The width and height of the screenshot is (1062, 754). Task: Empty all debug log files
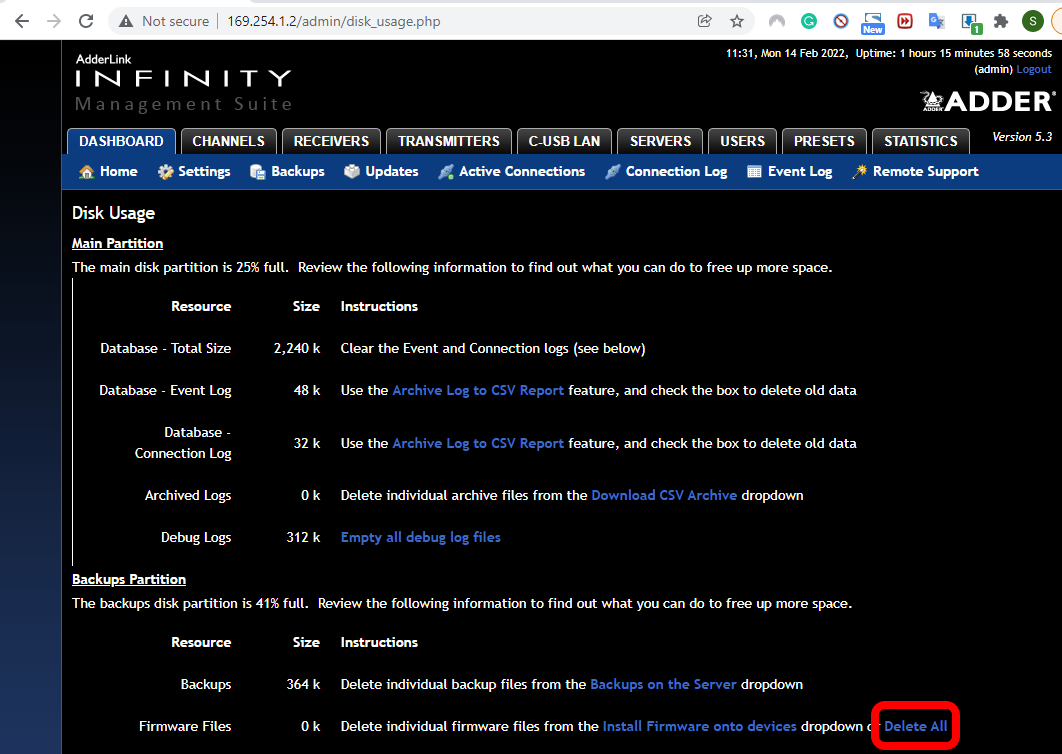[x=421, y=537]
